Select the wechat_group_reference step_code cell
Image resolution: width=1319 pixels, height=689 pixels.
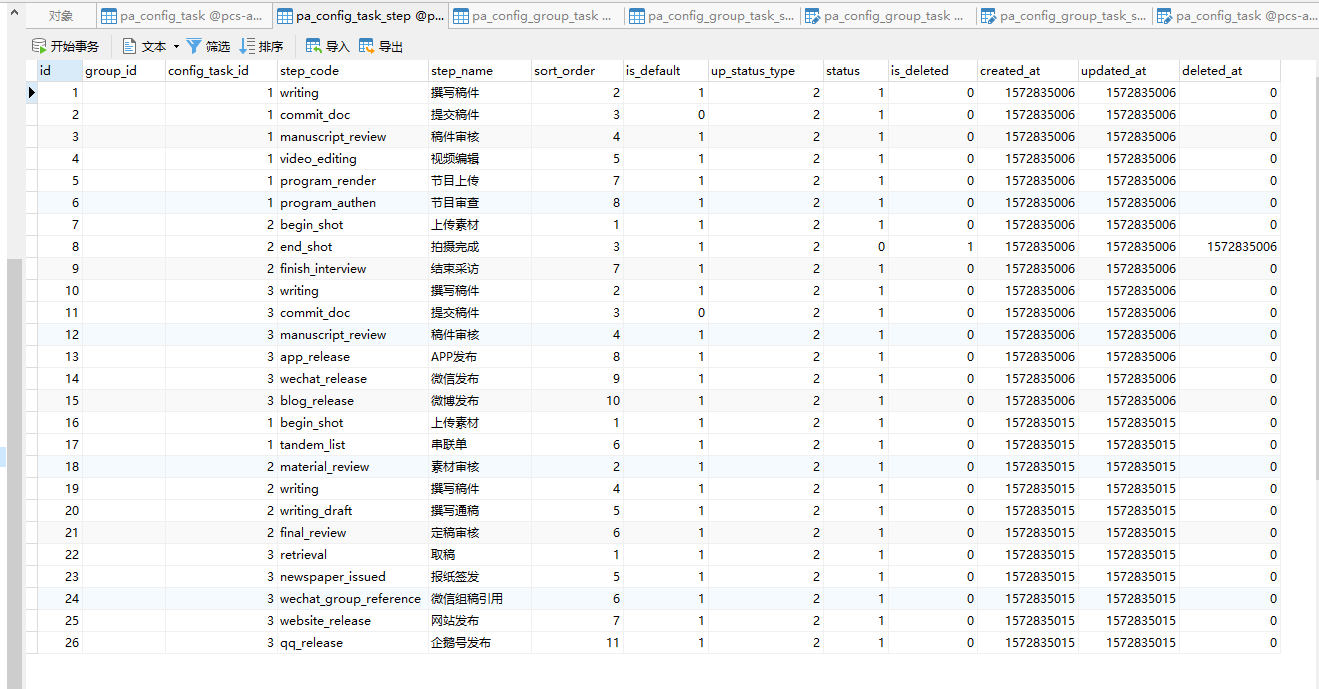pos(350,599)
